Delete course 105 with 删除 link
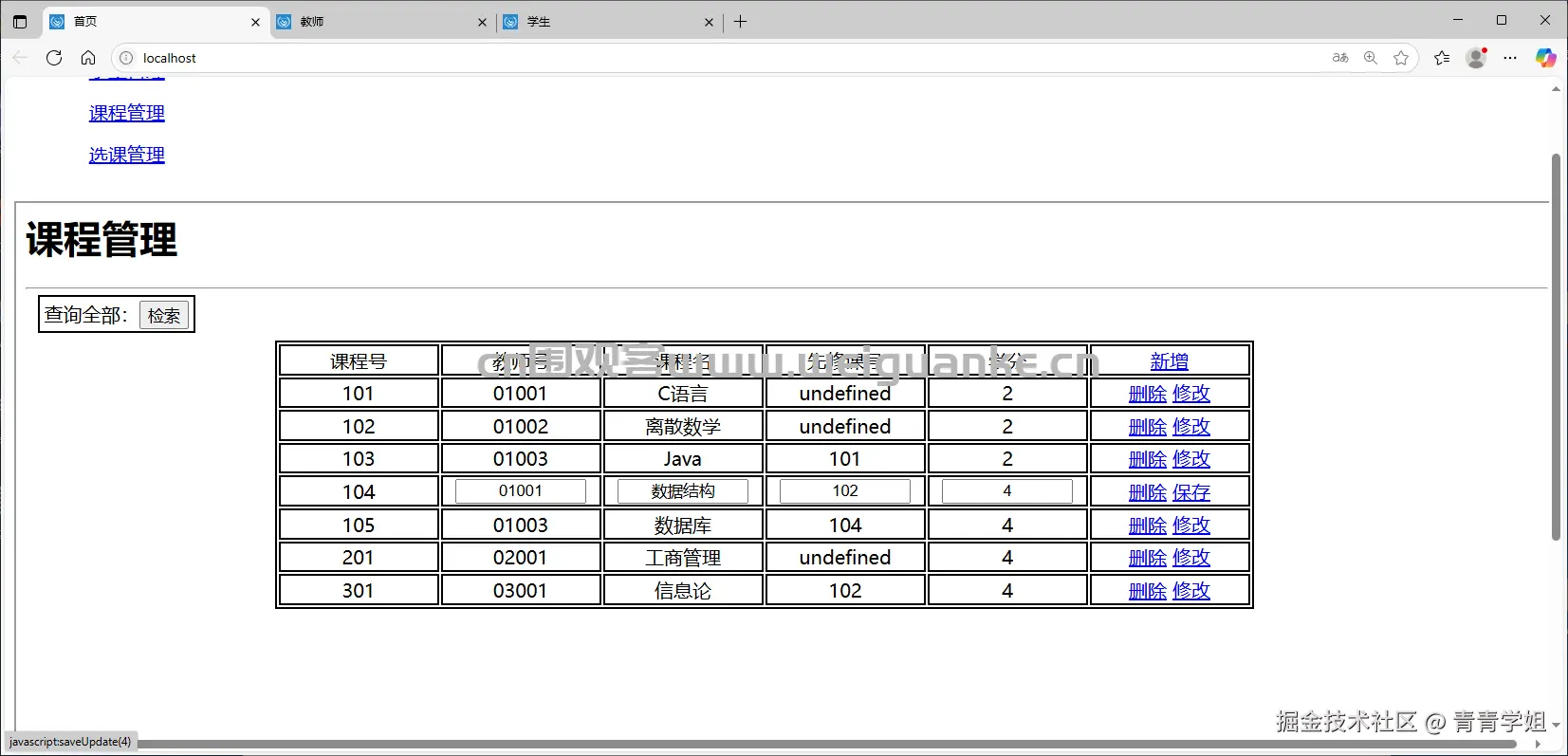The width and height of the screenshot is (1568, 756). point(1148,526)
